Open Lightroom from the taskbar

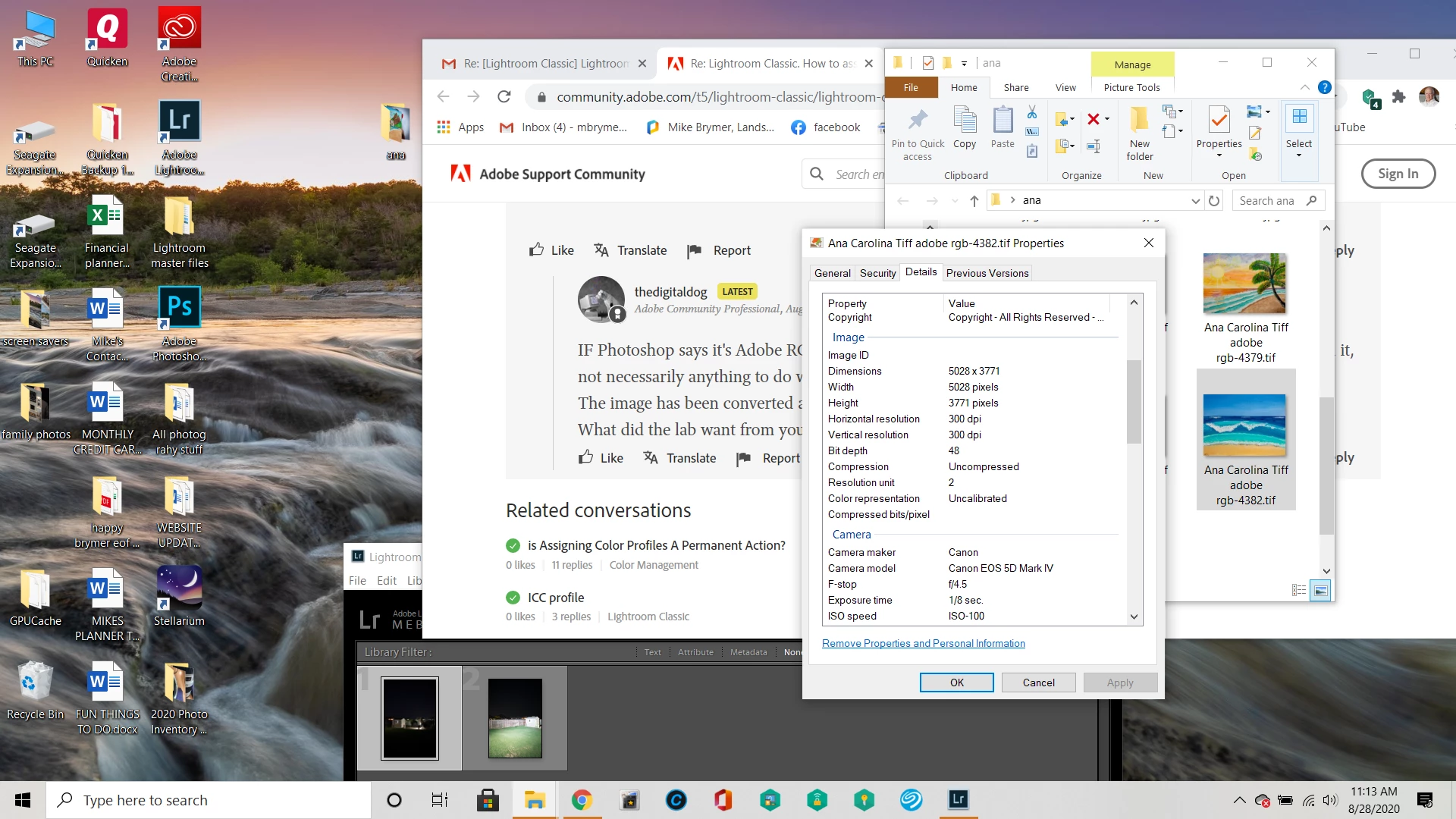958,799
